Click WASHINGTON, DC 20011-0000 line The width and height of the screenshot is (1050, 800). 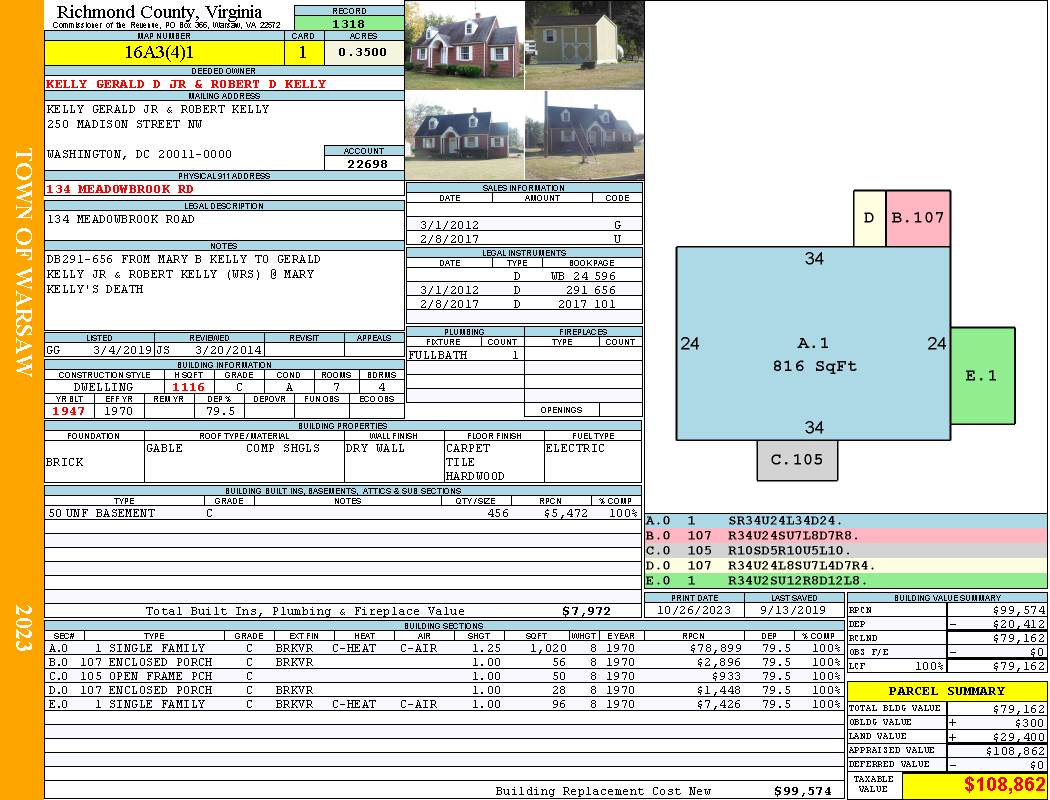[139, 154]
